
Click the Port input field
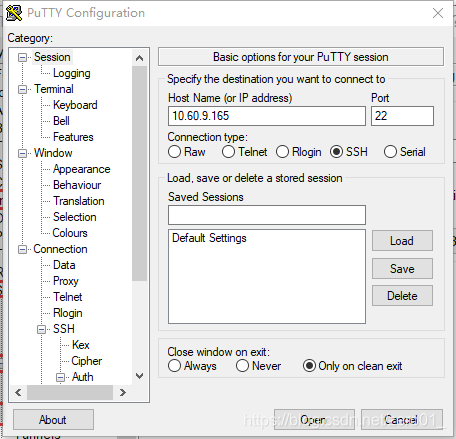pos(402,116)
